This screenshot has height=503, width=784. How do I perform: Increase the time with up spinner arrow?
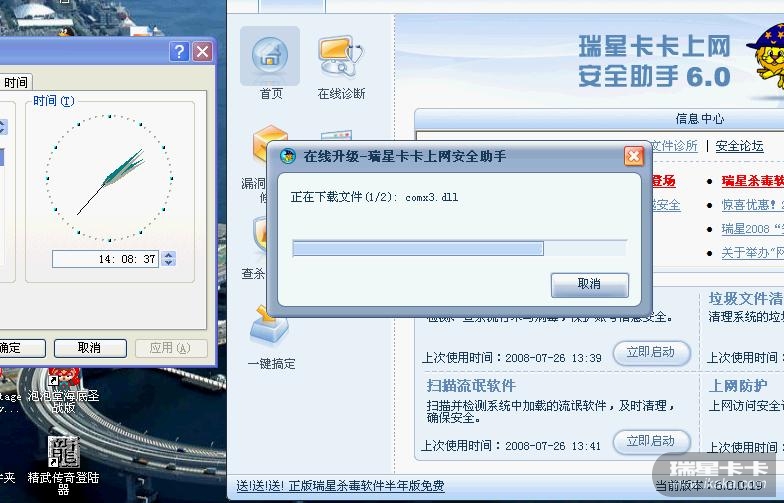pos(169,255)
